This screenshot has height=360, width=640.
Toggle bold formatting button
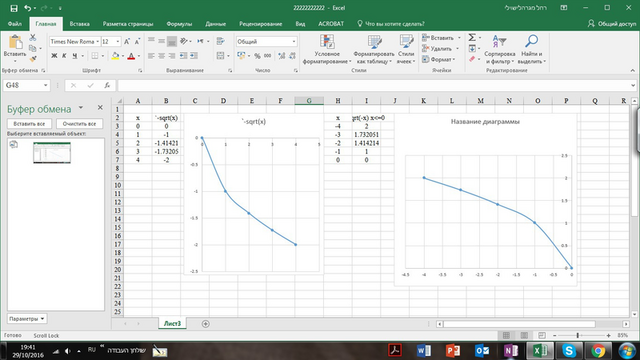[54, 56]
